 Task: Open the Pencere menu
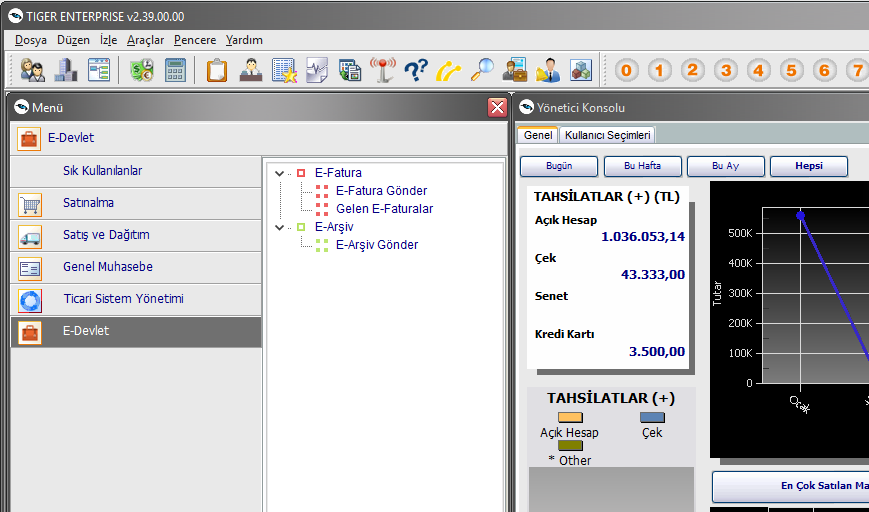coord(195,40)
